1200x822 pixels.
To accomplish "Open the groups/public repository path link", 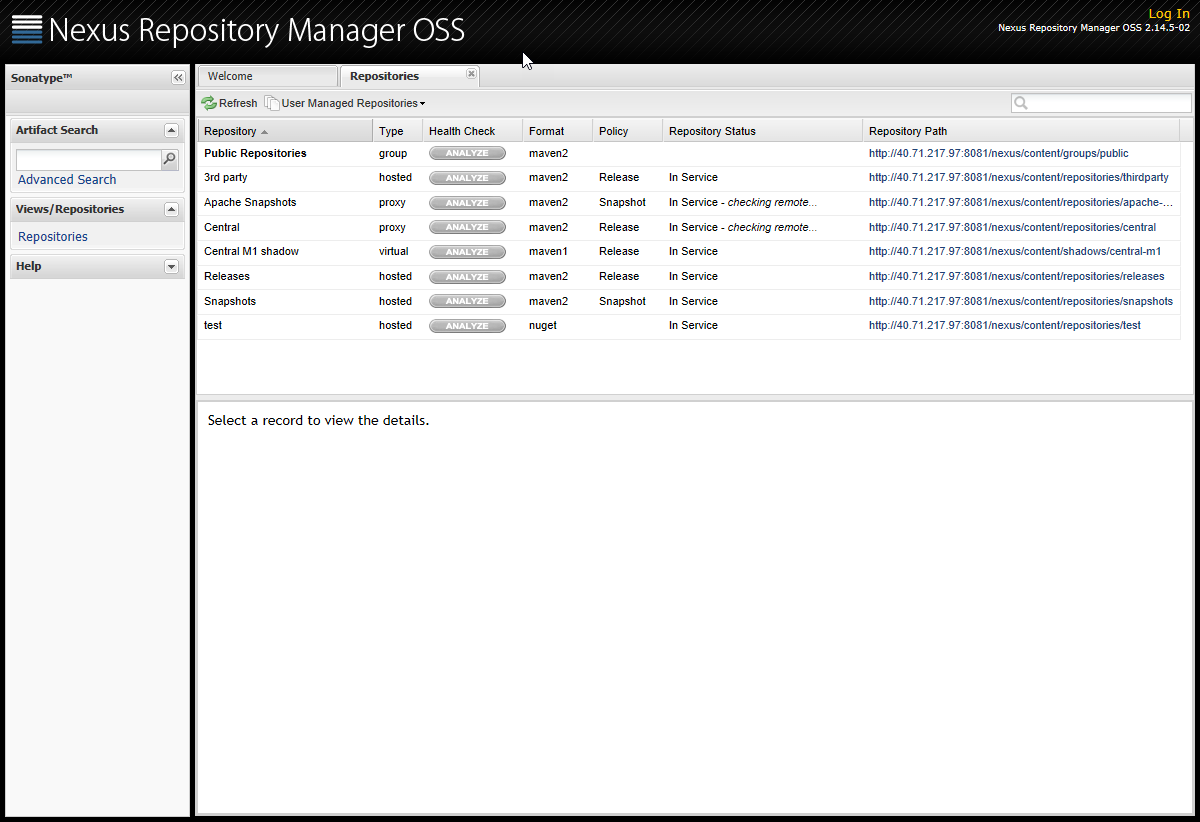I will click(x=998, y=154).
